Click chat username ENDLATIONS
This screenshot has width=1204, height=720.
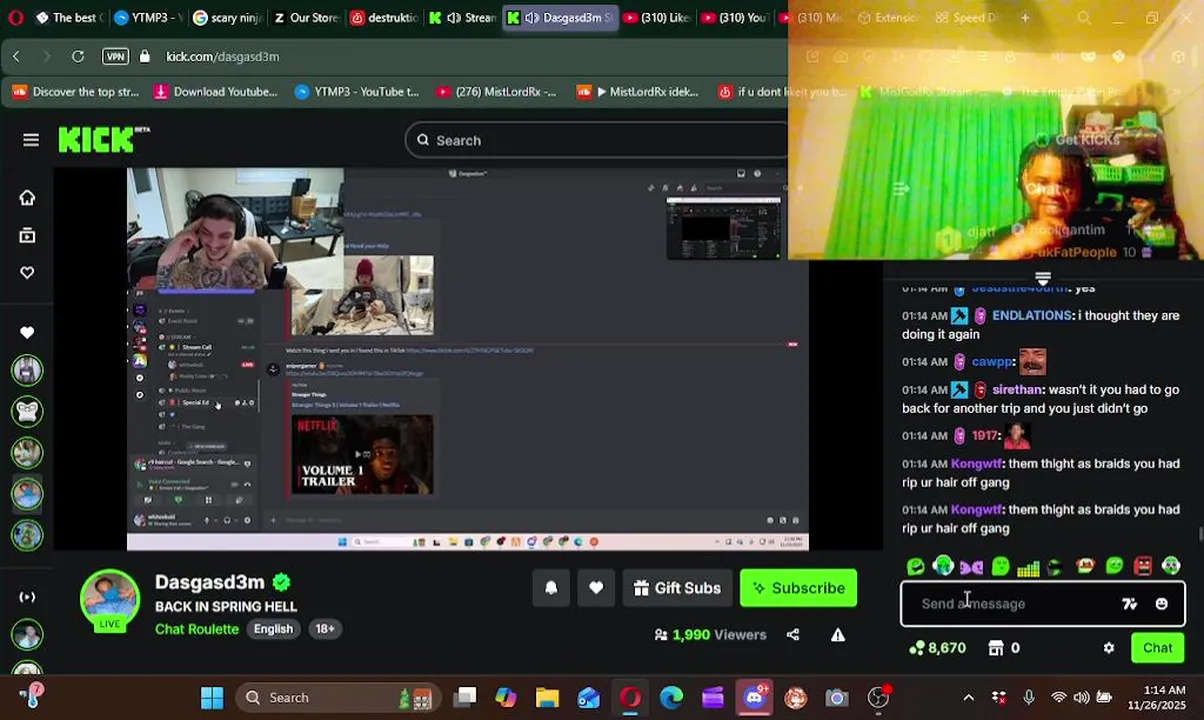click(1032, 315)
